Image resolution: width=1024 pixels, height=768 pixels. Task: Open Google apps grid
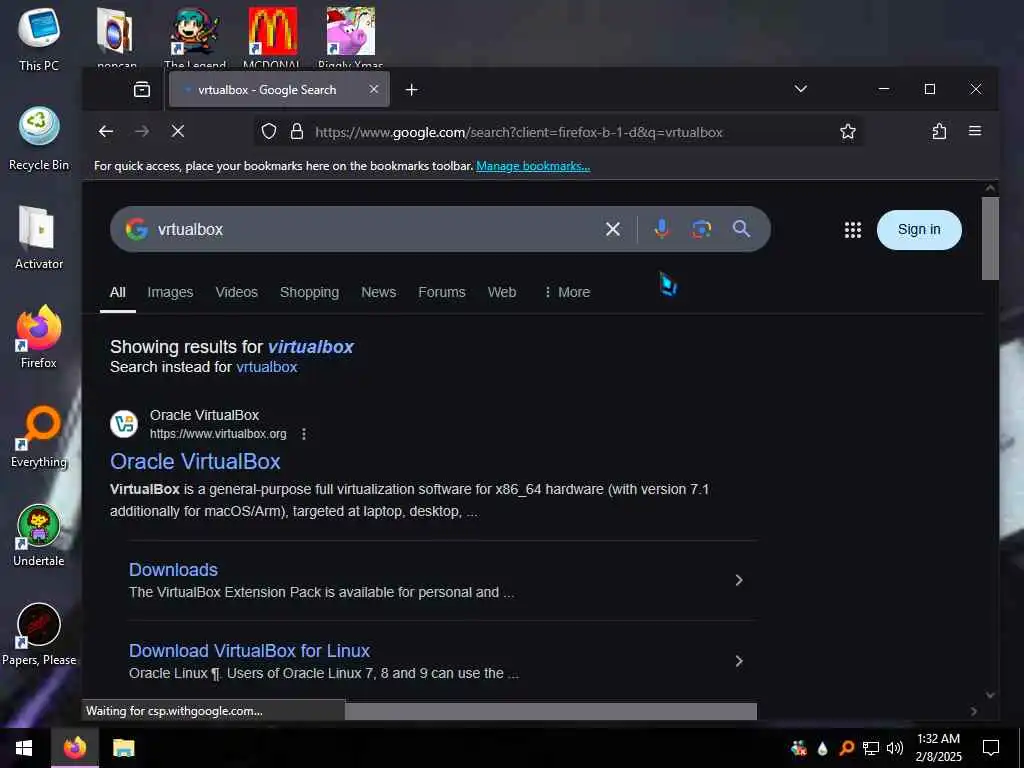pos(853,230)
